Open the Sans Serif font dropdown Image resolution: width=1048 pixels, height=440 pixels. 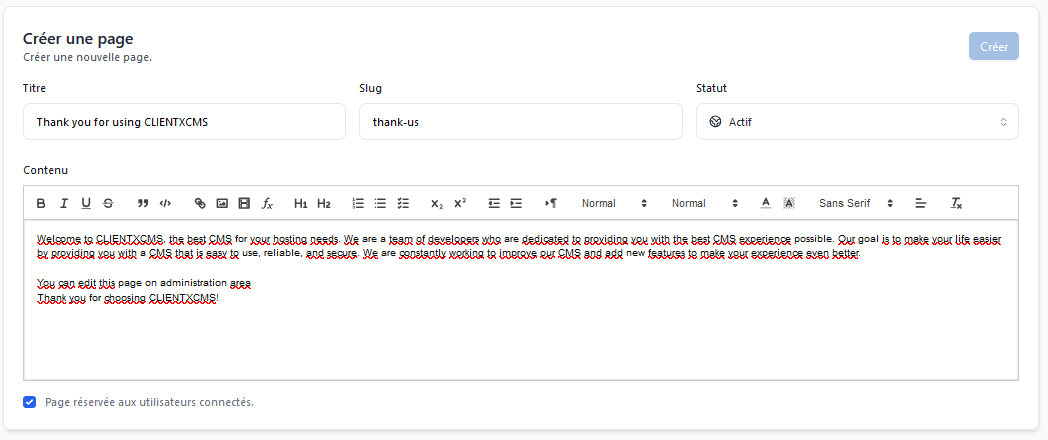(855, 203)
